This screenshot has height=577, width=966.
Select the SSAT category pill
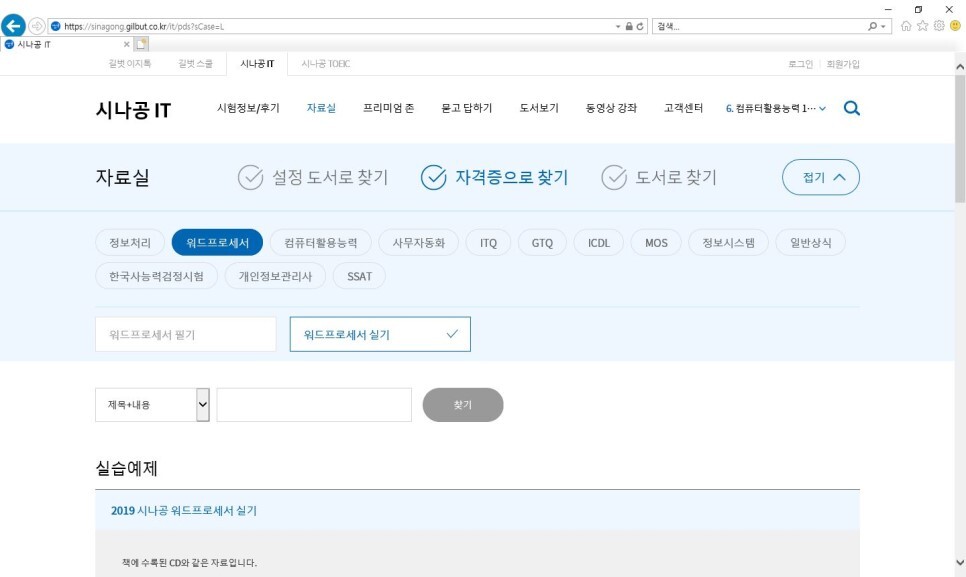(x=359, y=276)
